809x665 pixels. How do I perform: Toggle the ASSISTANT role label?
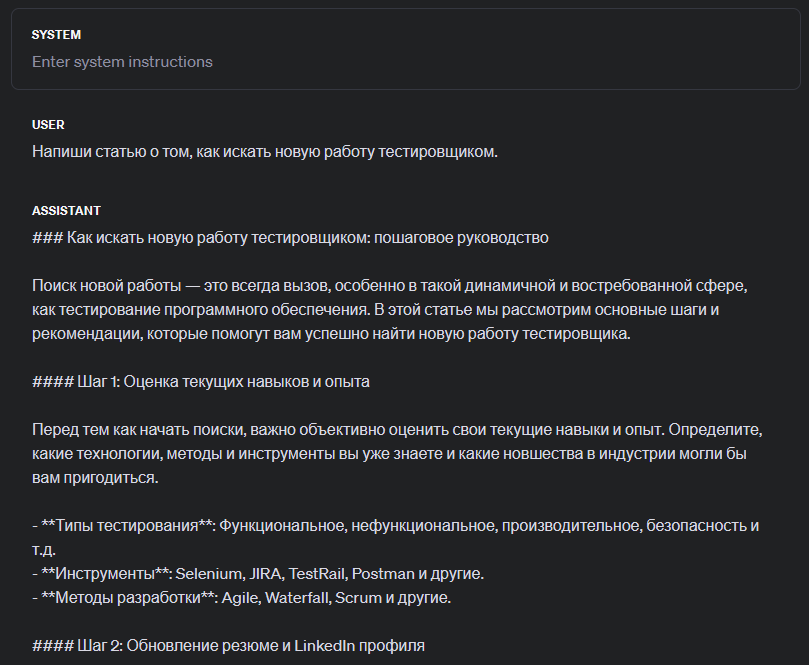[x=66, y=211]
